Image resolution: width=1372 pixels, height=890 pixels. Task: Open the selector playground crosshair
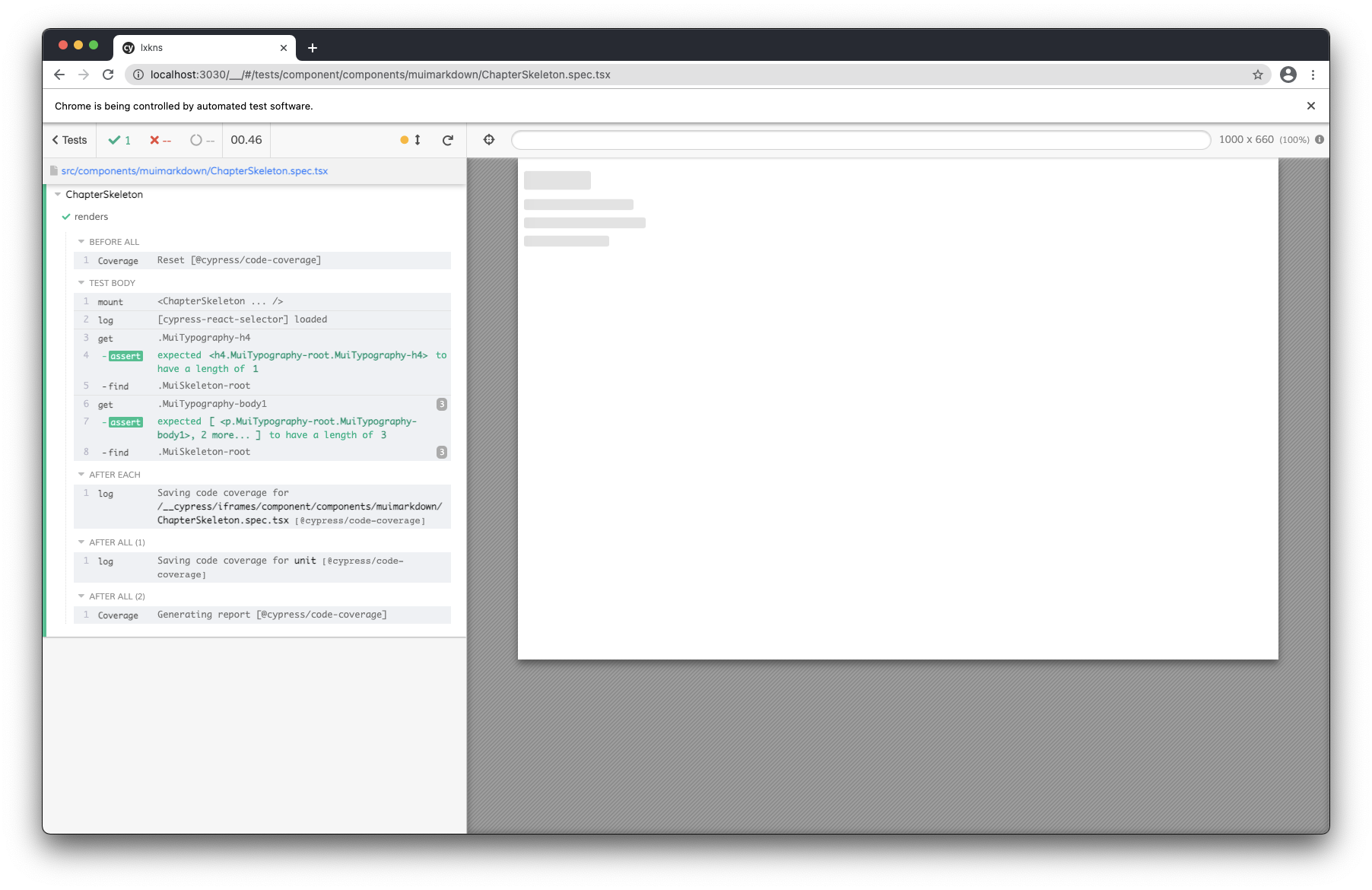tap(489, 140)
